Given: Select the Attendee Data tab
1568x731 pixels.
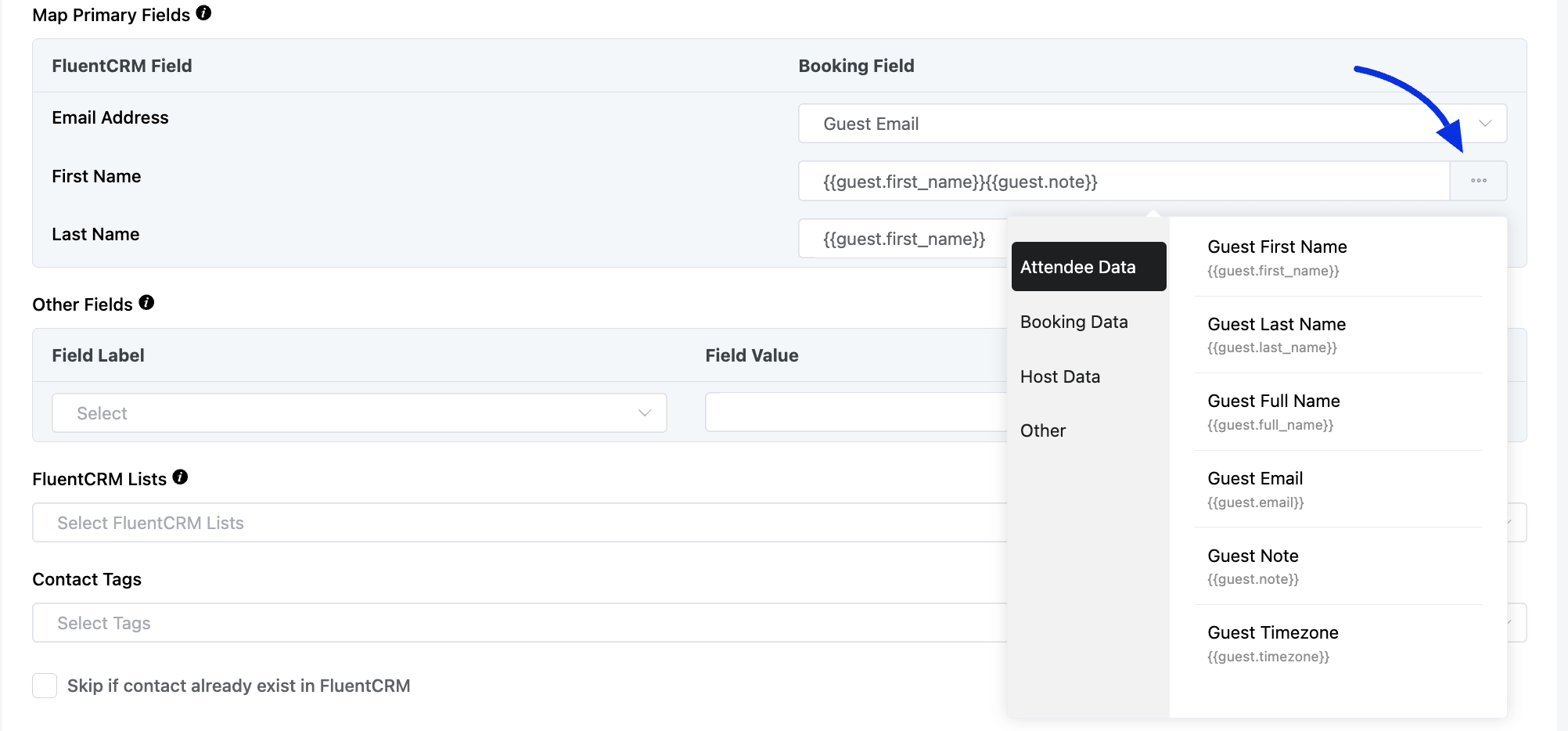Looking at the screenshot, I should (x=1078, y=266).
